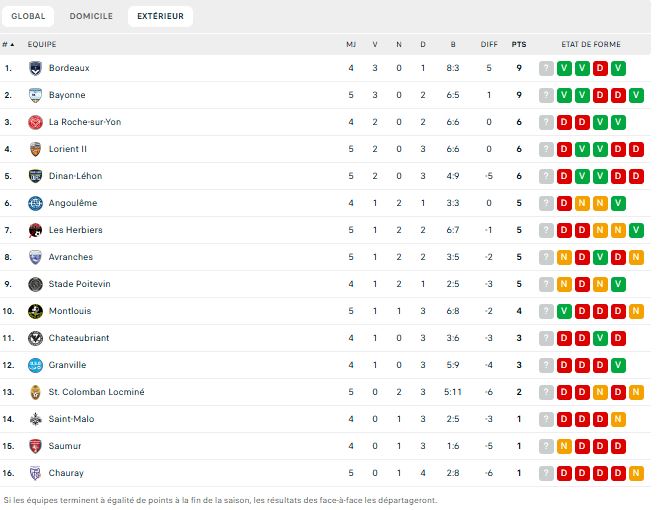This screenshot has width=659, height=510.
Task: Open the Les Herbiers team page
Action: click(75, 230)
